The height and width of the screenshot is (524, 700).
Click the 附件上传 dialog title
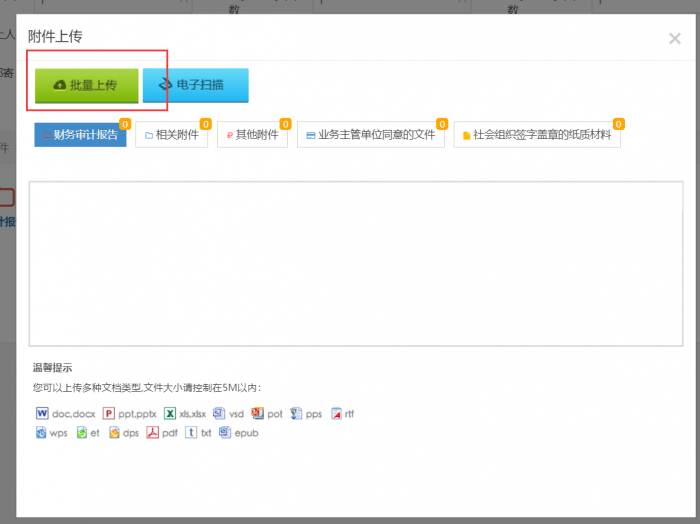pos(55,37)
